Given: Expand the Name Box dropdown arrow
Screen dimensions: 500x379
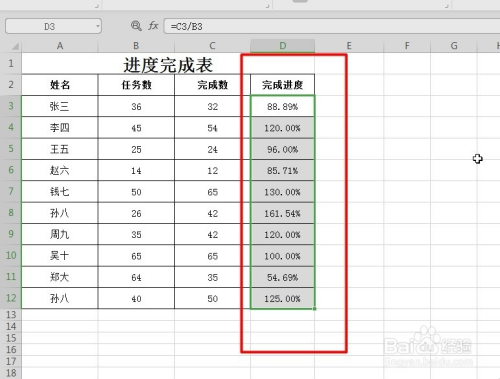Looking at the screenshot, I should click(98, 26).
